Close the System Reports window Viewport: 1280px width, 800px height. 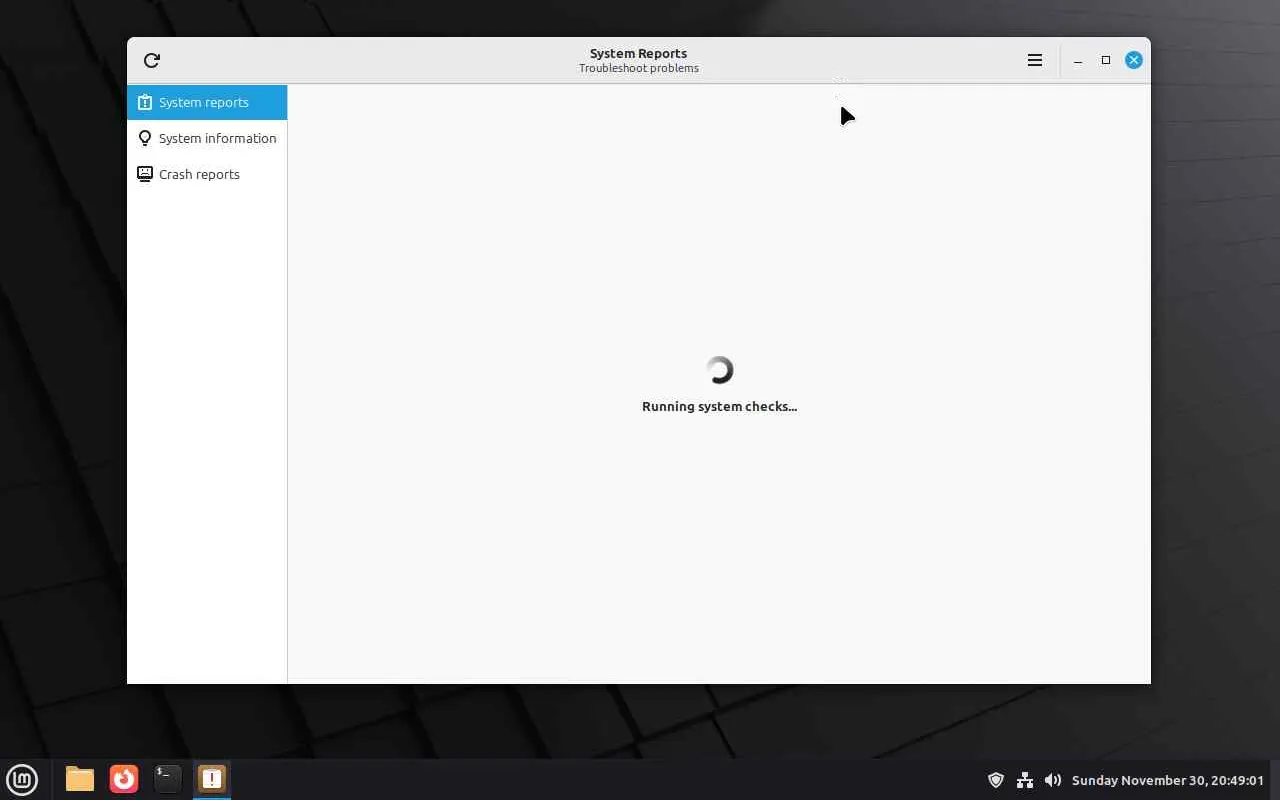pos(1134,60)
